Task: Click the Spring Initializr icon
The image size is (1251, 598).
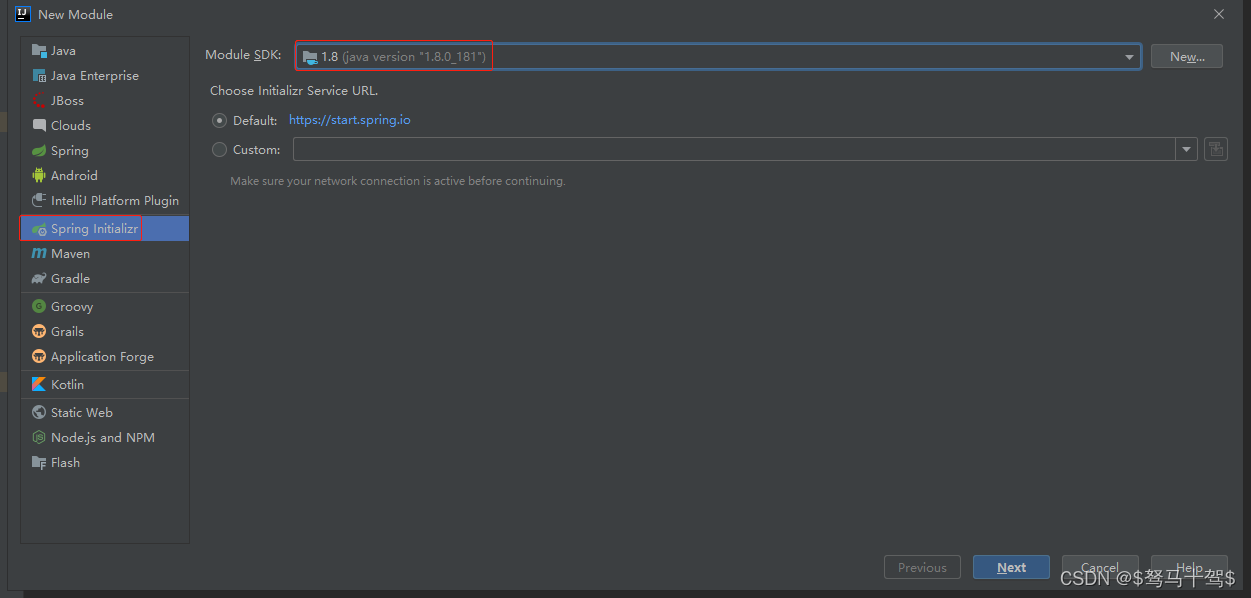Action: coord(39,229)
